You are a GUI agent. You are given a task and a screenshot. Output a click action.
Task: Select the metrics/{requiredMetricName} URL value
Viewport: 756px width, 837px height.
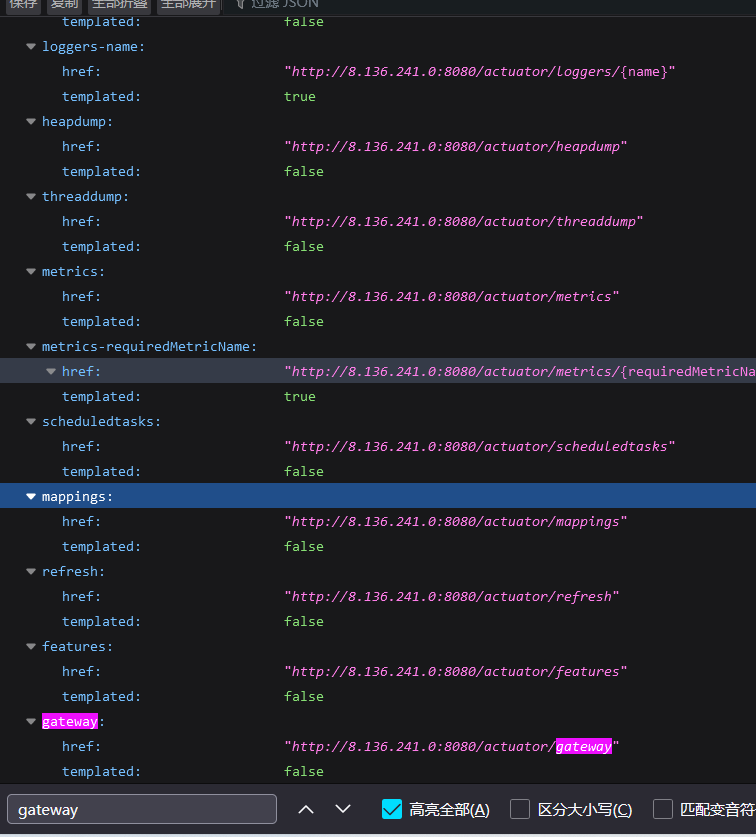pyautogui.click(x=519, y=372)
